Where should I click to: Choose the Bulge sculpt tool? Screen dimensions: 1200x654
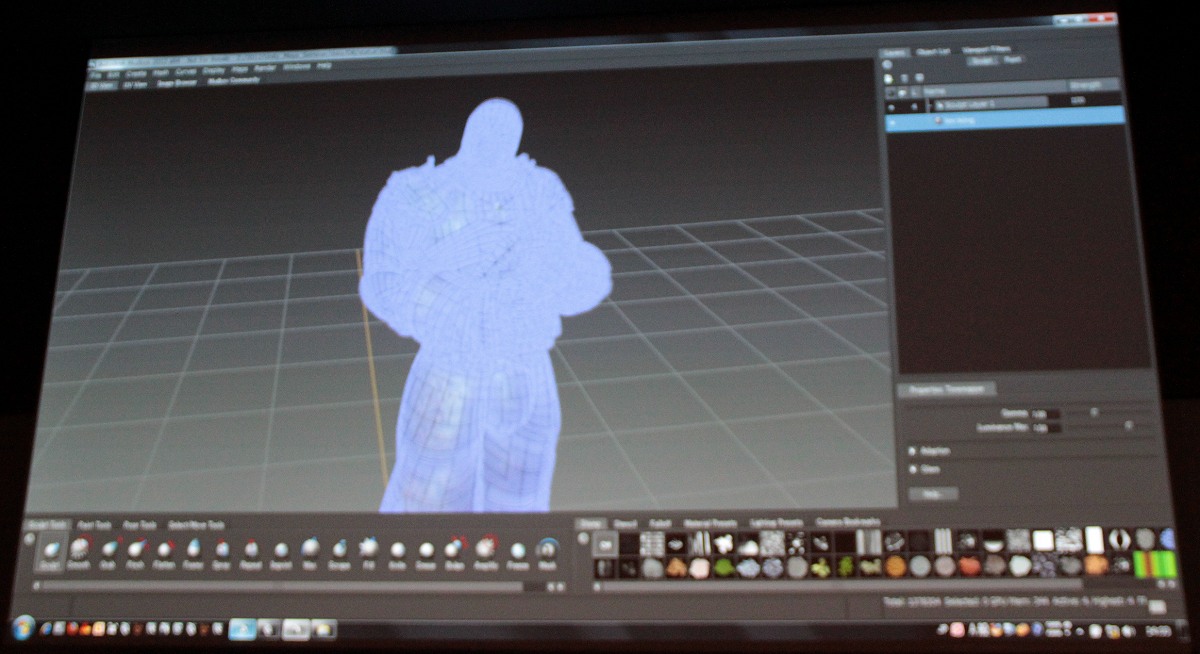(455, 548)
